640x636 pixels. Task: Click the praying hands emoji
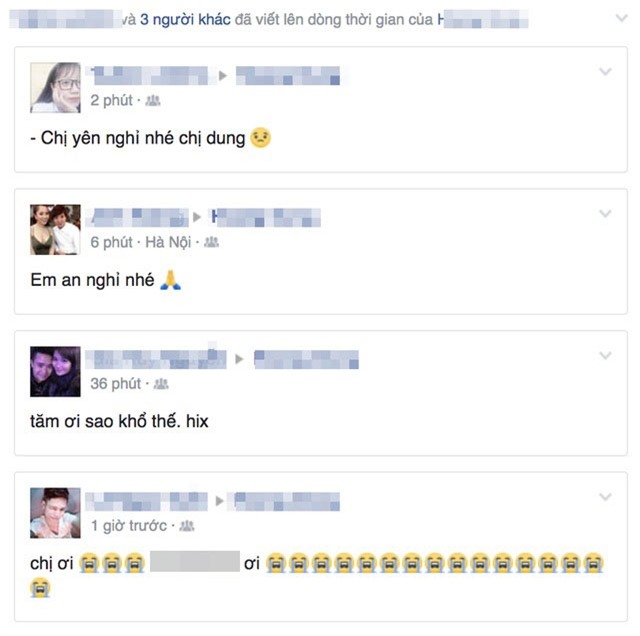(x=171, y=280)
